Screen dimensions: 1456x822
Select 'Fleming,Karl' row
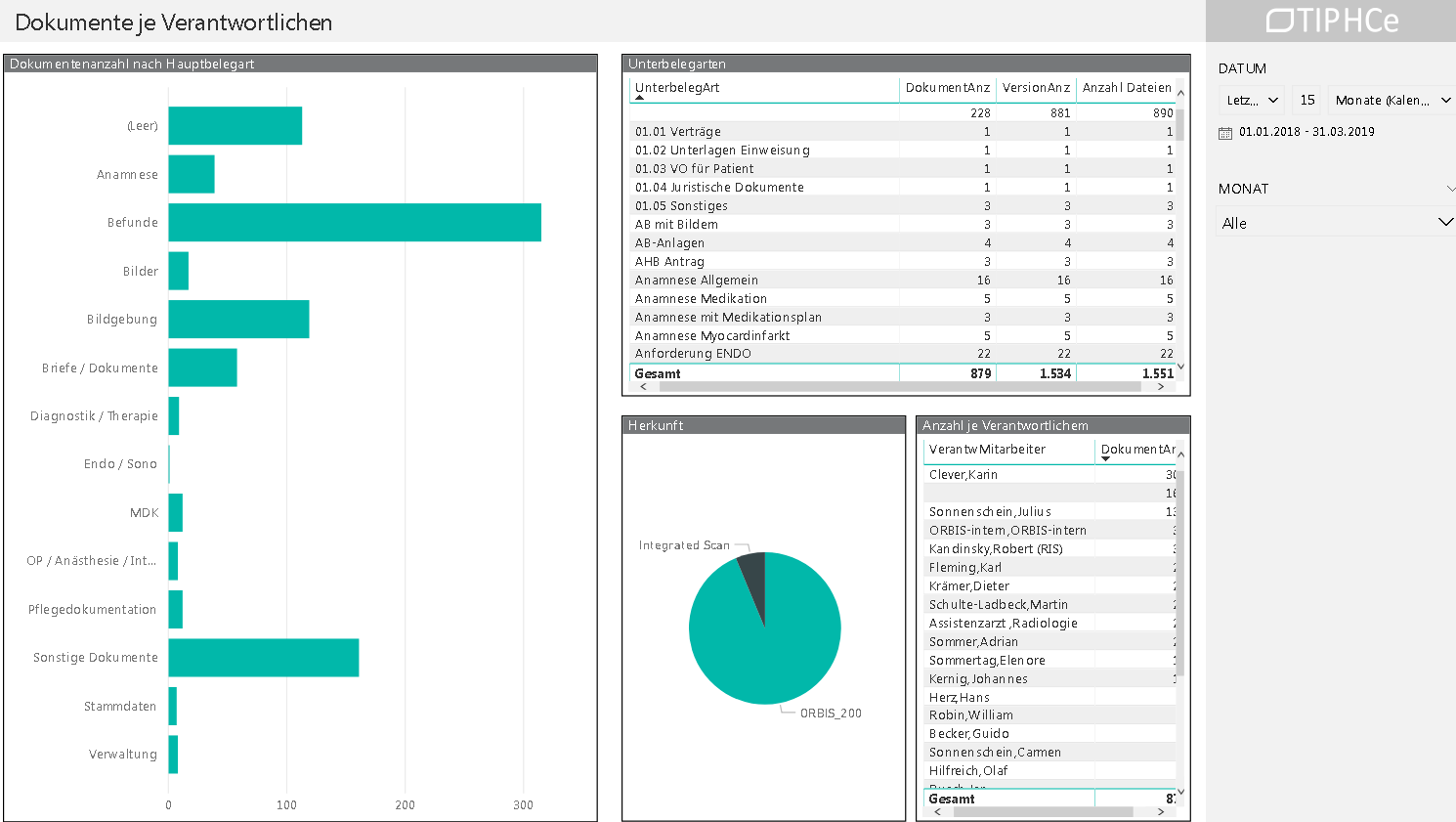click(1050, 568)
